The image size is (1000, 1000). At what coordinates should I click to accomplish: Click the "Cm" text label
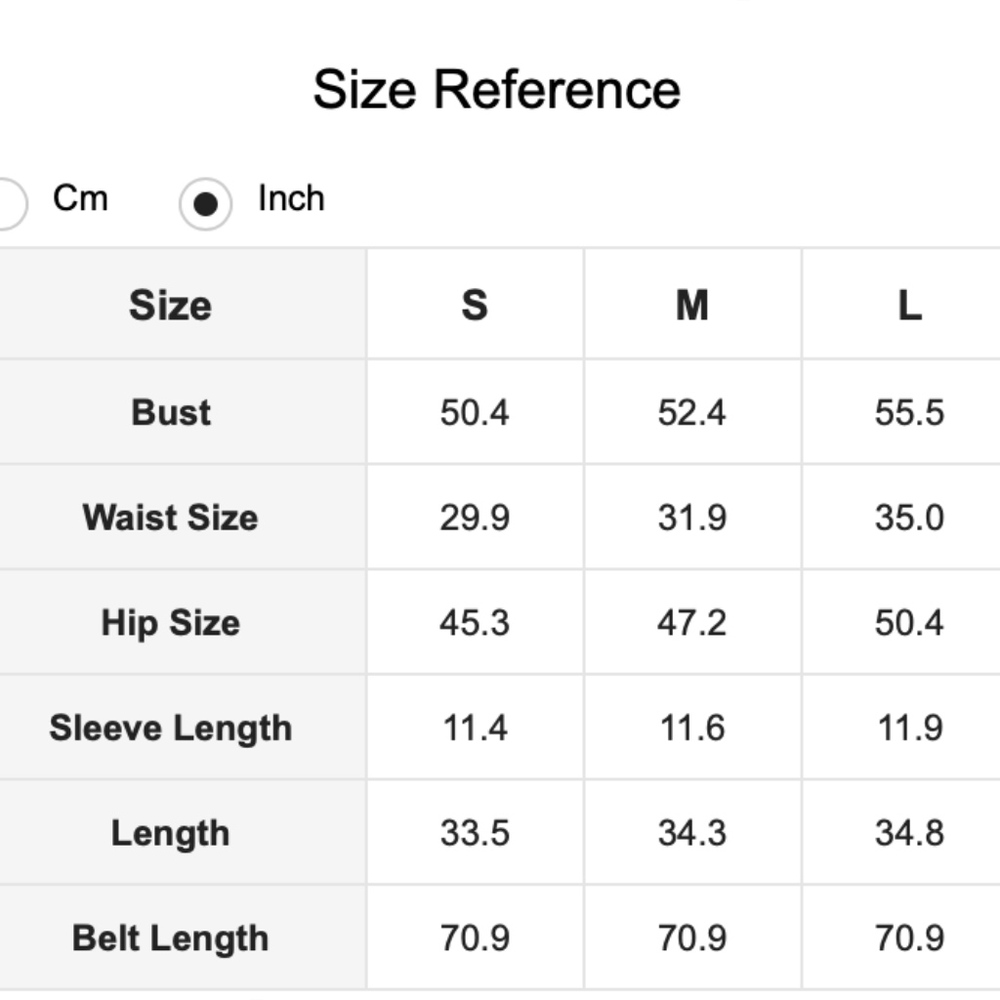80,199
